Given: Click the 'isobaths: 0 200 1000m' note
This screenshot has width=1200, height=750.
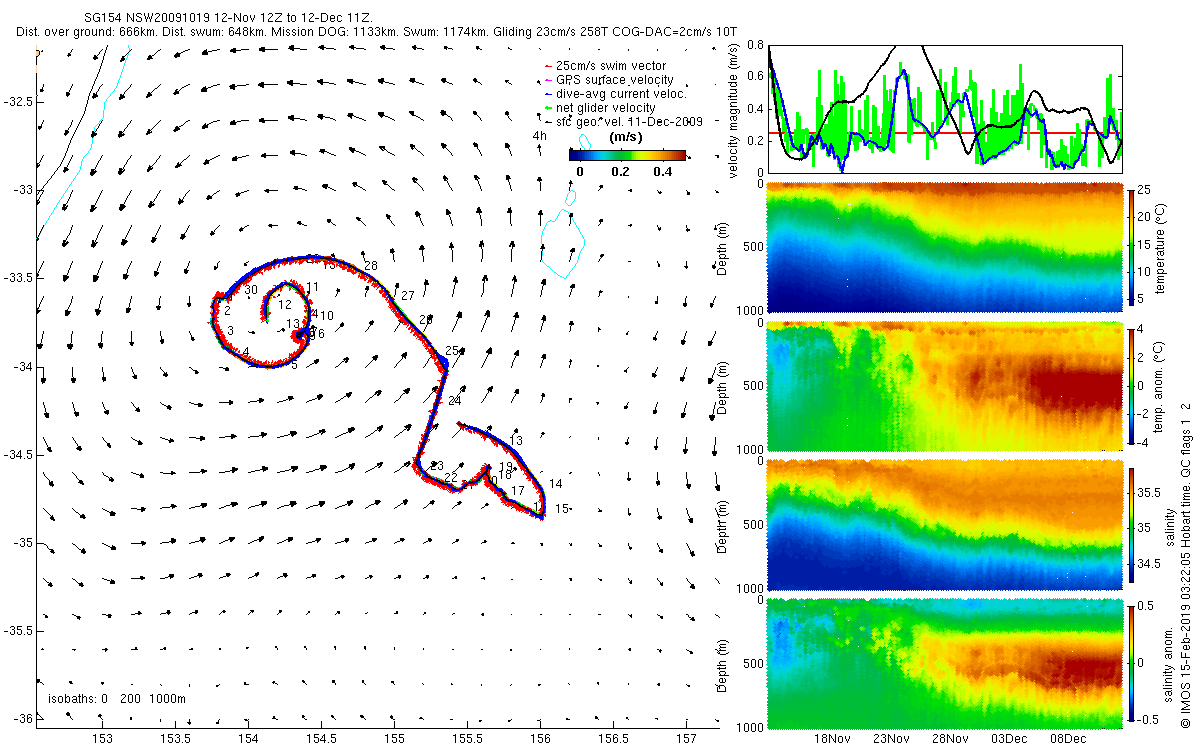Looking at the screenshot, I should click(x=117, y=698).
